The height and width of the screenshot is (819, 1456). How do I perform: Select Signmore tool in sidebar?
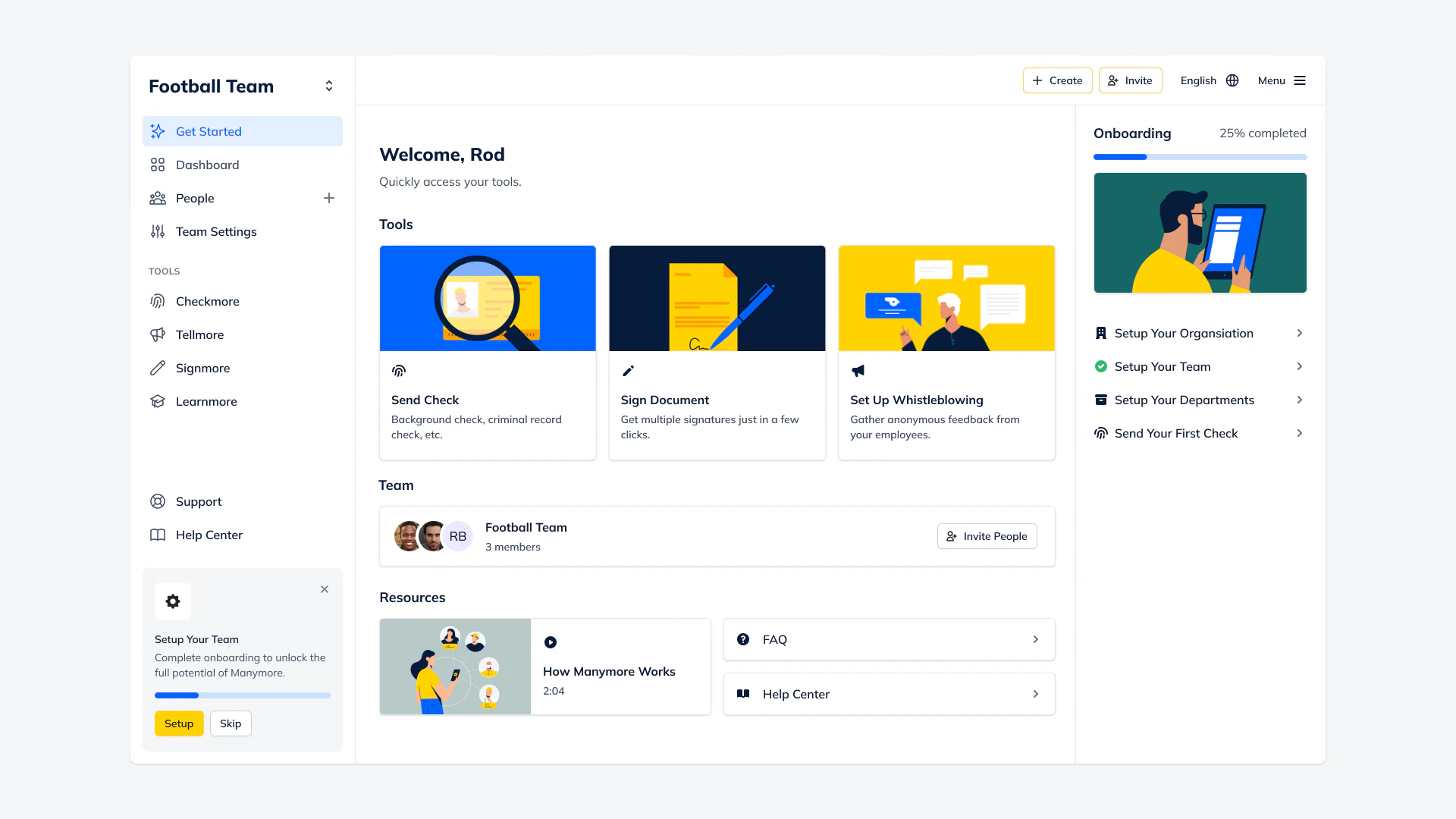click(243, 368)
